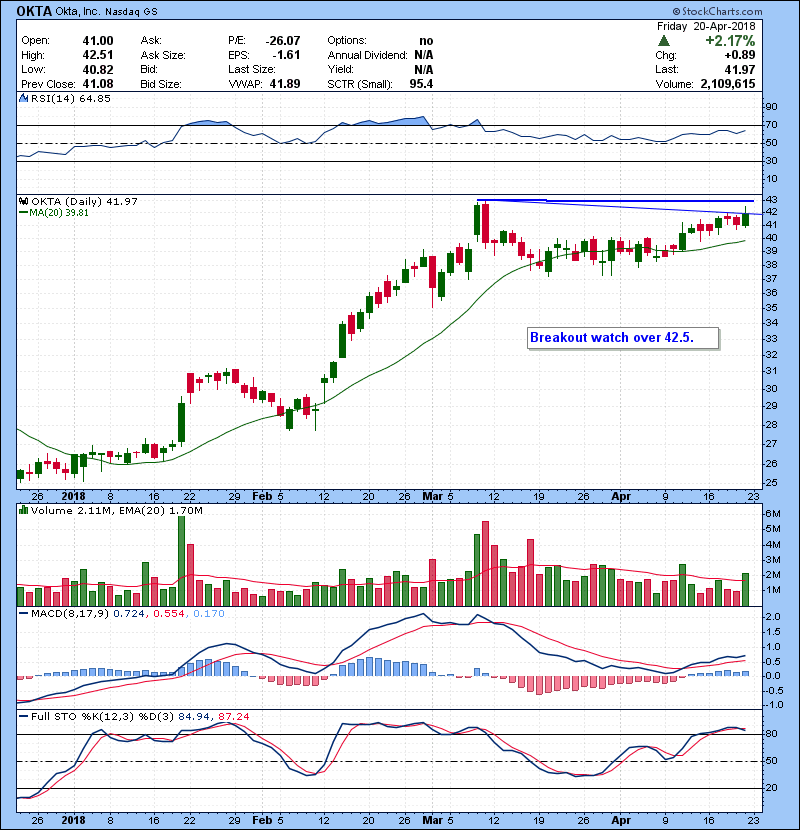Click the P/E value -26.07
Viewport: 800px width, 830px height.
point(283,41)
